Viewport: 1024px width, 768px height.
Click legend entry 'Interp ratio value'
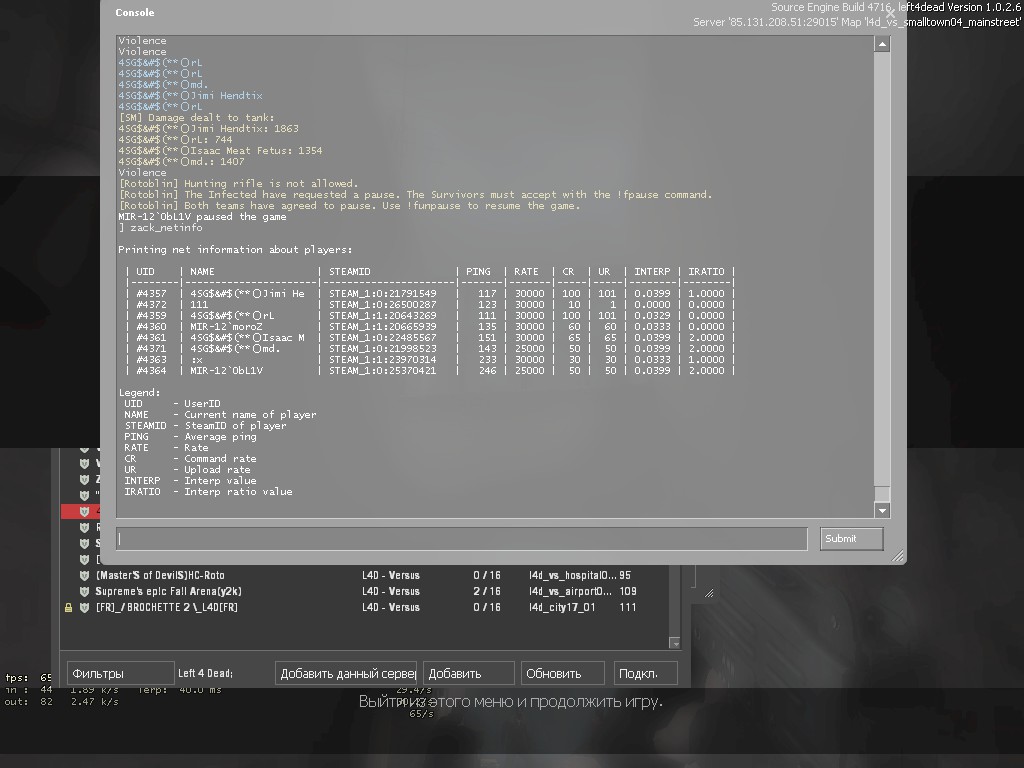[238, 492]
